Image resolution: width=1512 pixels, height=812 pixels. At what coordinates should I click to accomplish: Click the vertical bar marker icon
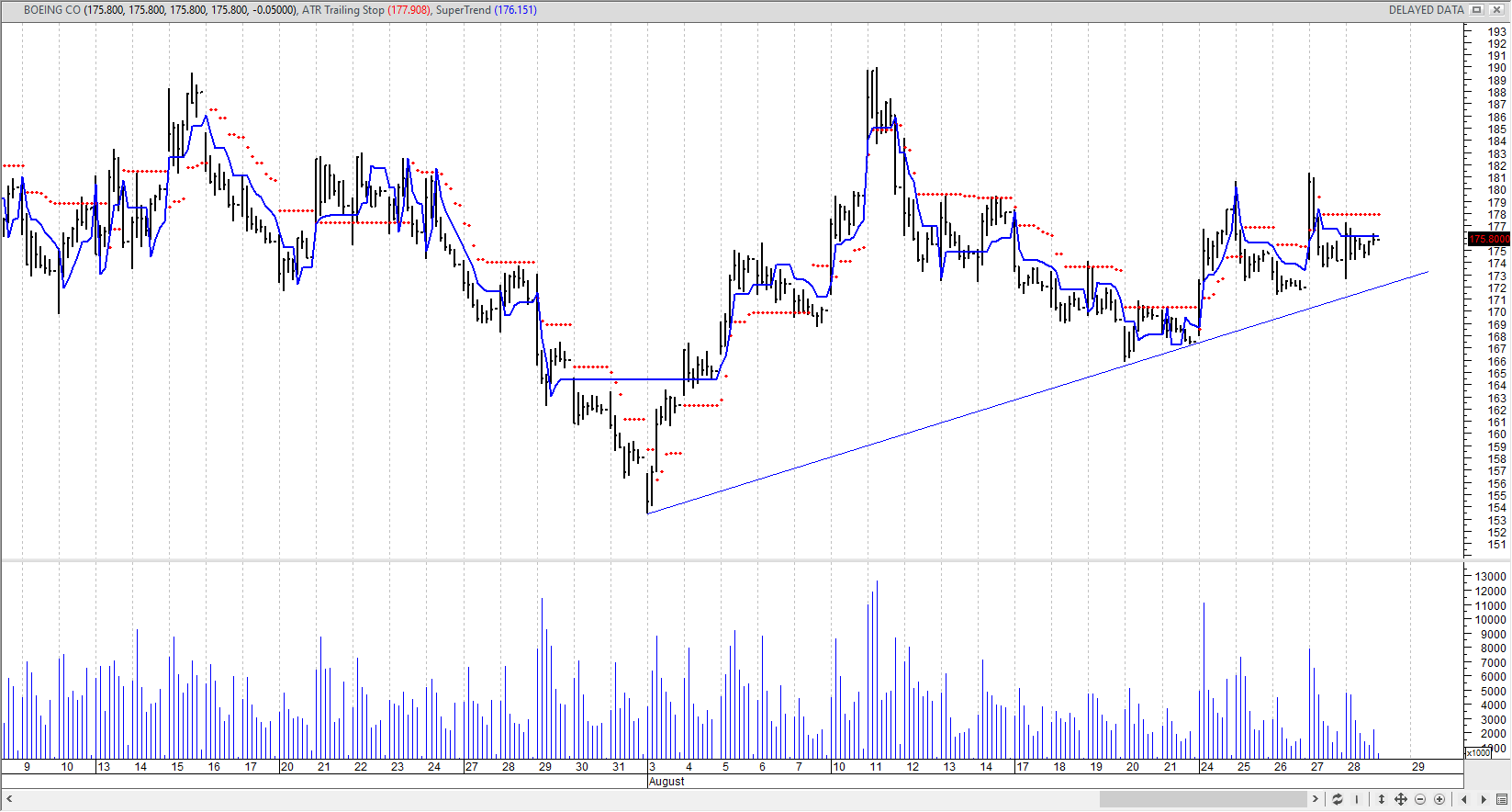tap(1357, 799)
